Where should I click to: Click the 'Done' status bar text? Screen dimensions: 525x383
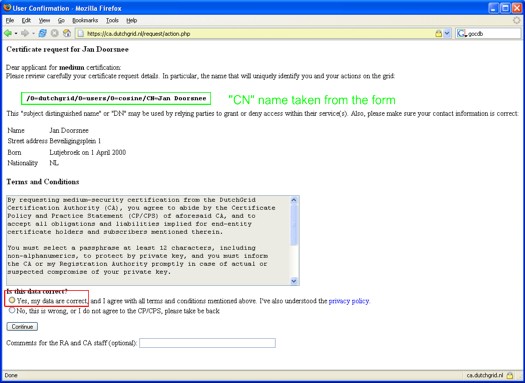coord(11,375)
